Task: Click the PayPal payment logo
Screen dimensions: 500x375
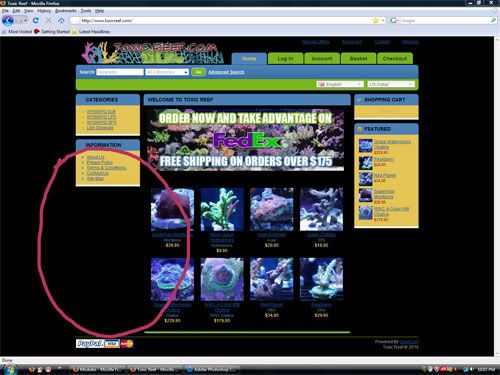Action: point(90,343)
